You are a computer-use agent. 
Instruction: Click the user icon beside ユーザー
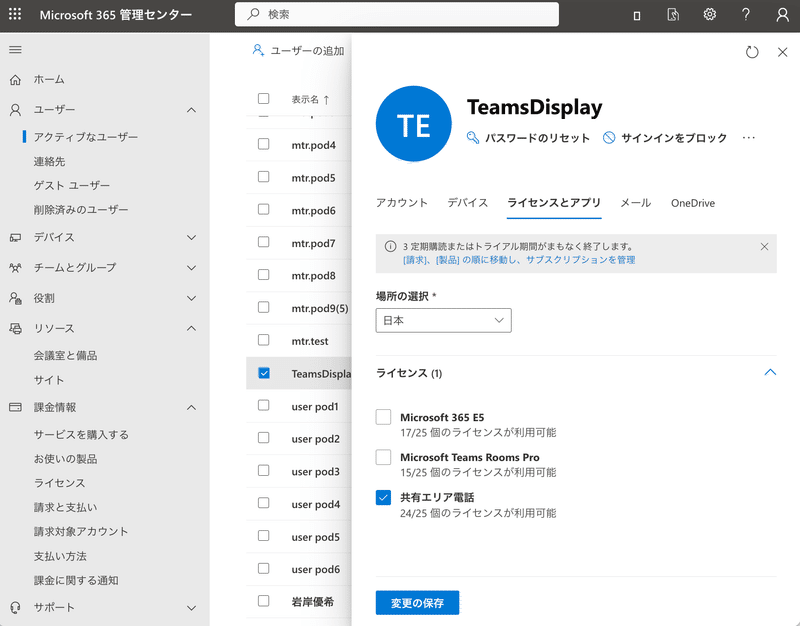point(15,110)
